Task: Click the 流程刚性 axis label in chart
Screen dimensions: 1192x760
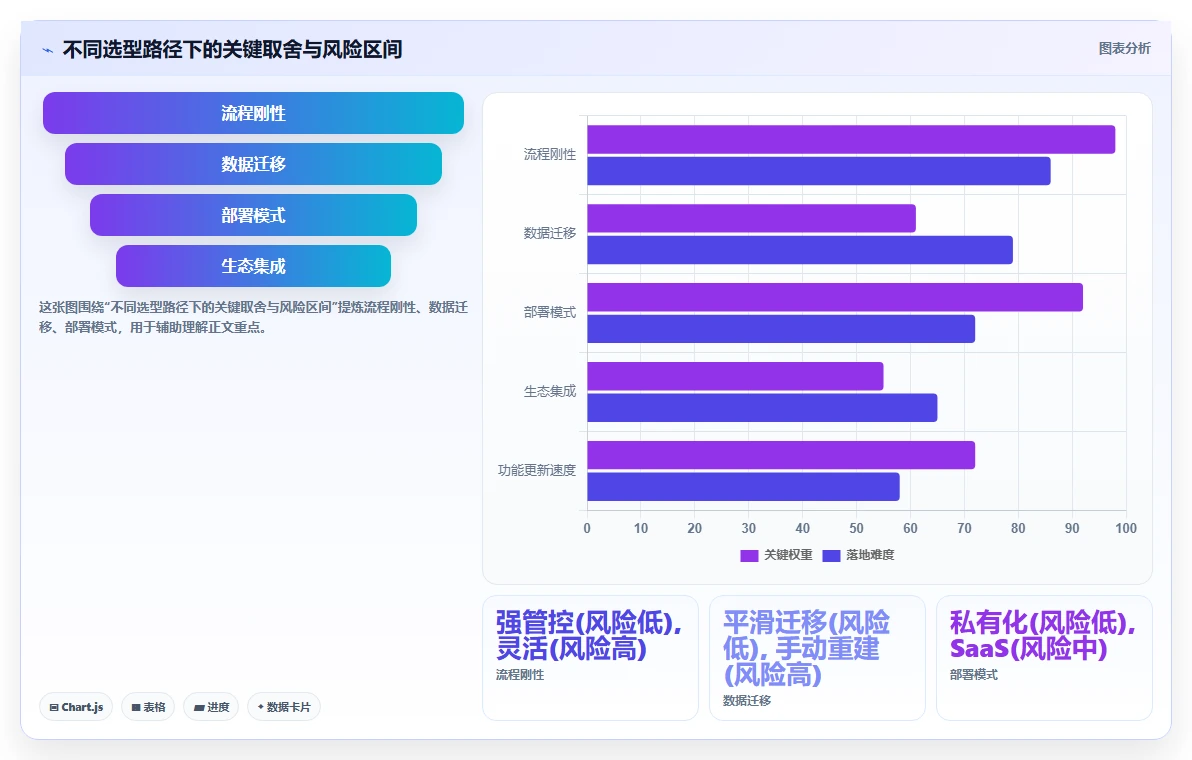Action: tap(550, 154)
